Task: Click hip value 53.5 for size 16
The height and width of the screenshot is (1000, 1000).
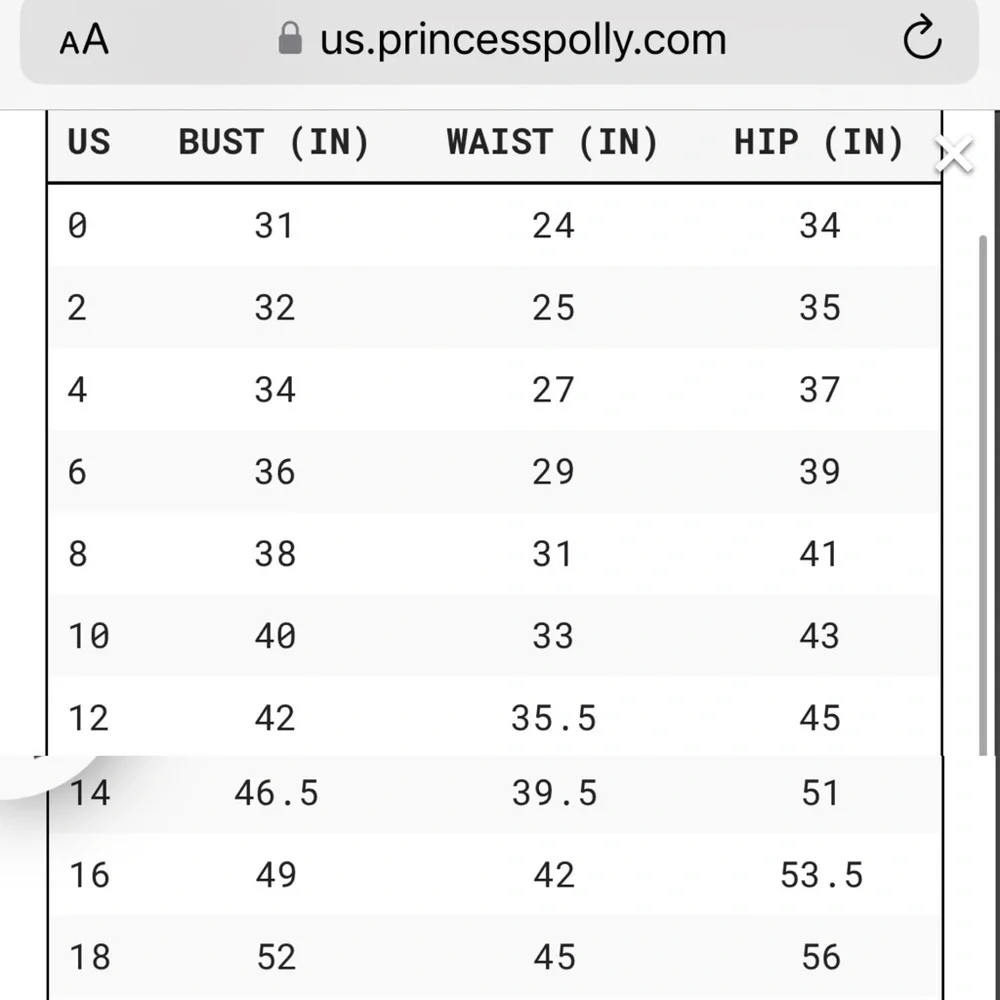Action: [821, 875]
